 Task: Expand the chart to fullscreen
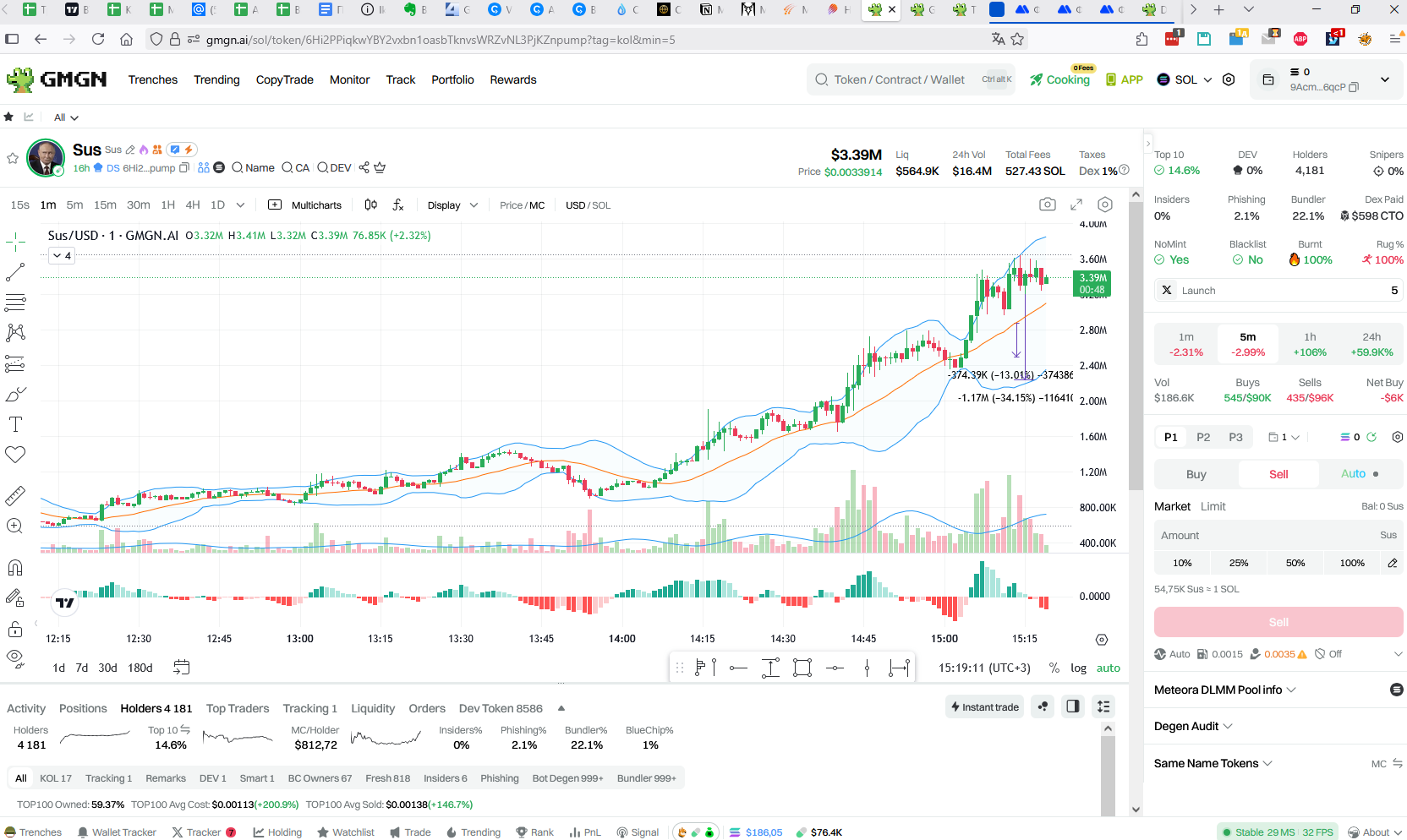tap(1076, 205)
